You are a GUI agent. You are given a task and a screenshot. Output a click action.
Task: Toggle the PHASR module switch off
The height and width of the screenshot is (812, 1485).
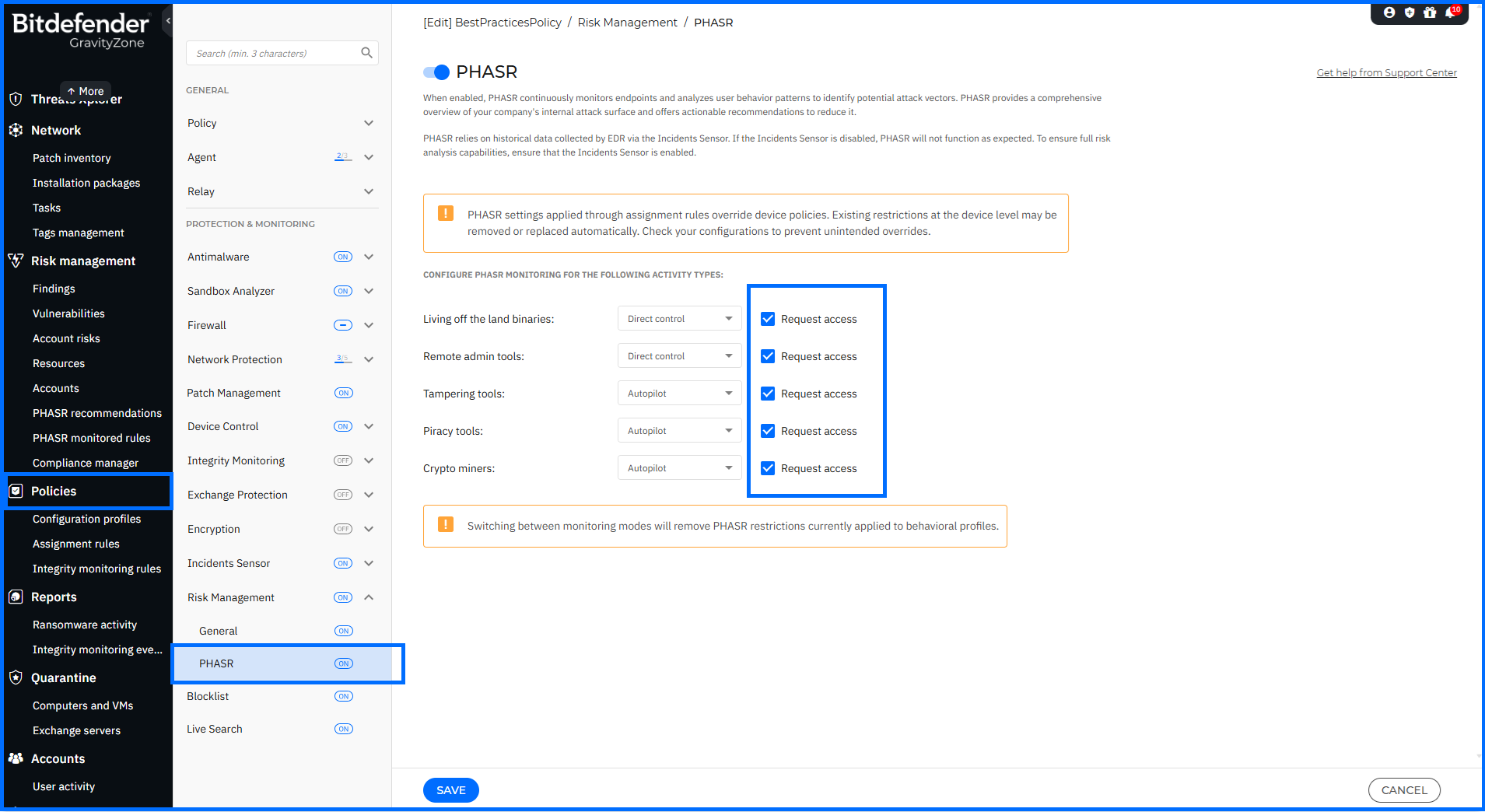(x=436, y=72)
